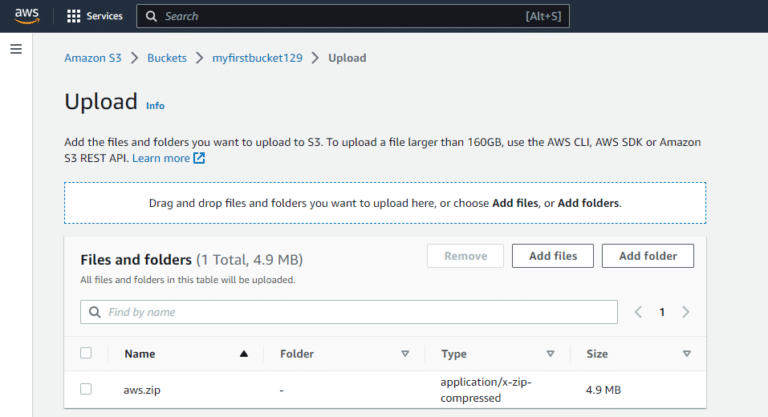Sort ascending by Name column arrow

pos(243,353)
